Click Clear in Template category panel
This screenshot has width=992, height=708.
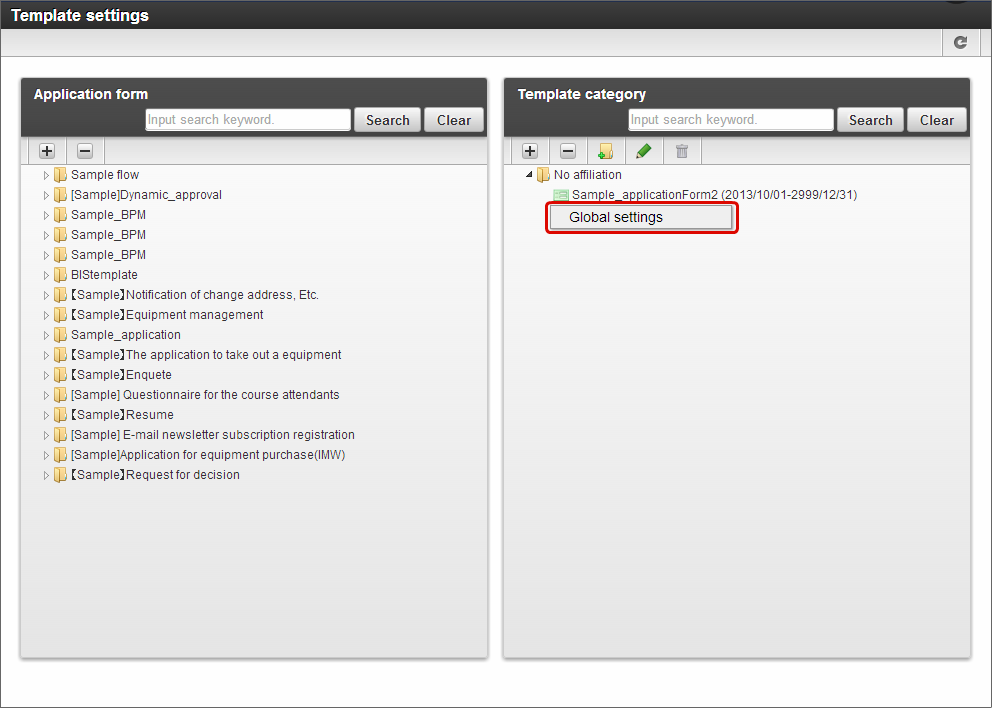(936, 120)
